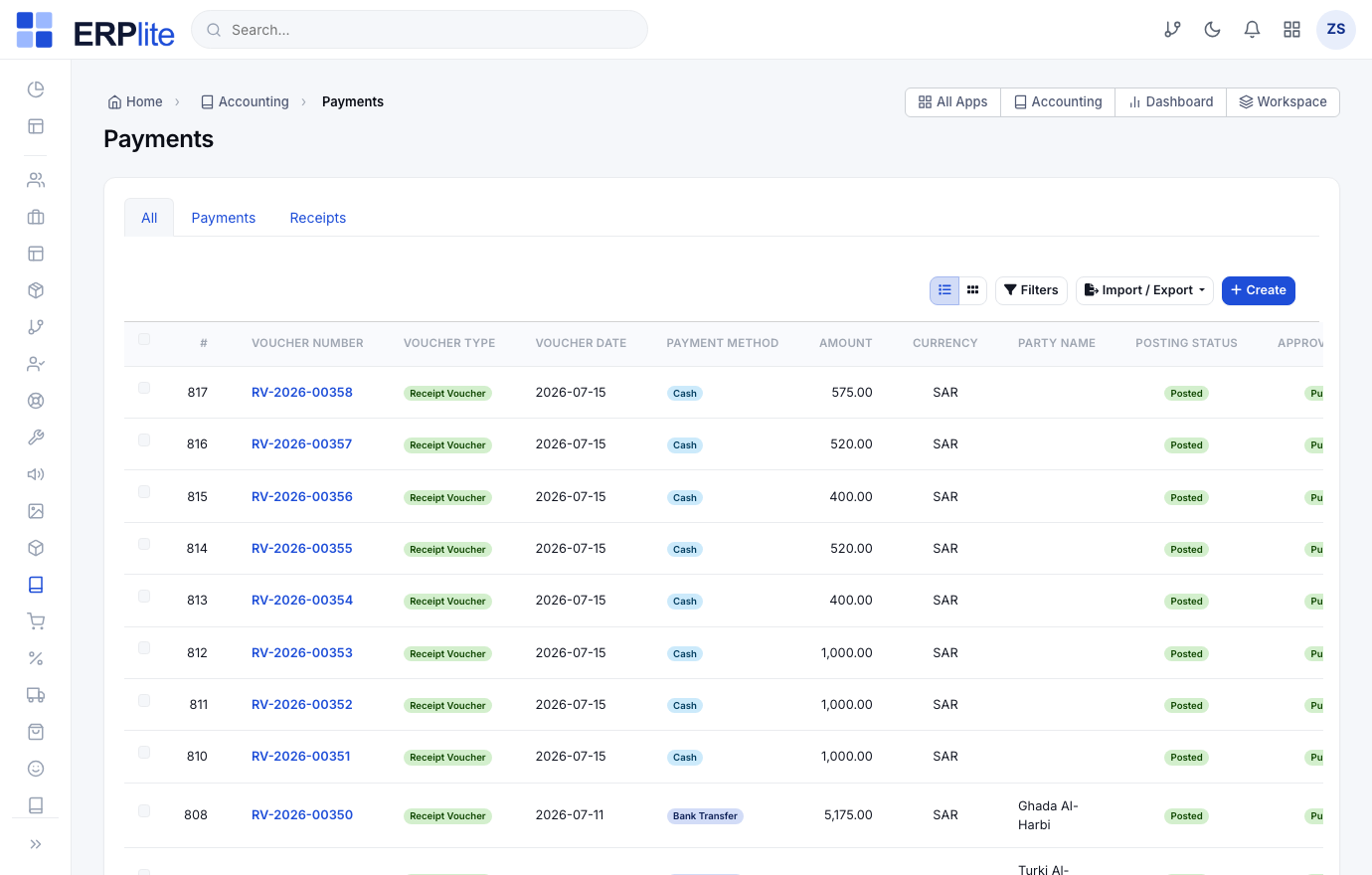Screen dimensions: 1372x875
Task: Open the git branch icon in header
Action: tap(1173, 30)
